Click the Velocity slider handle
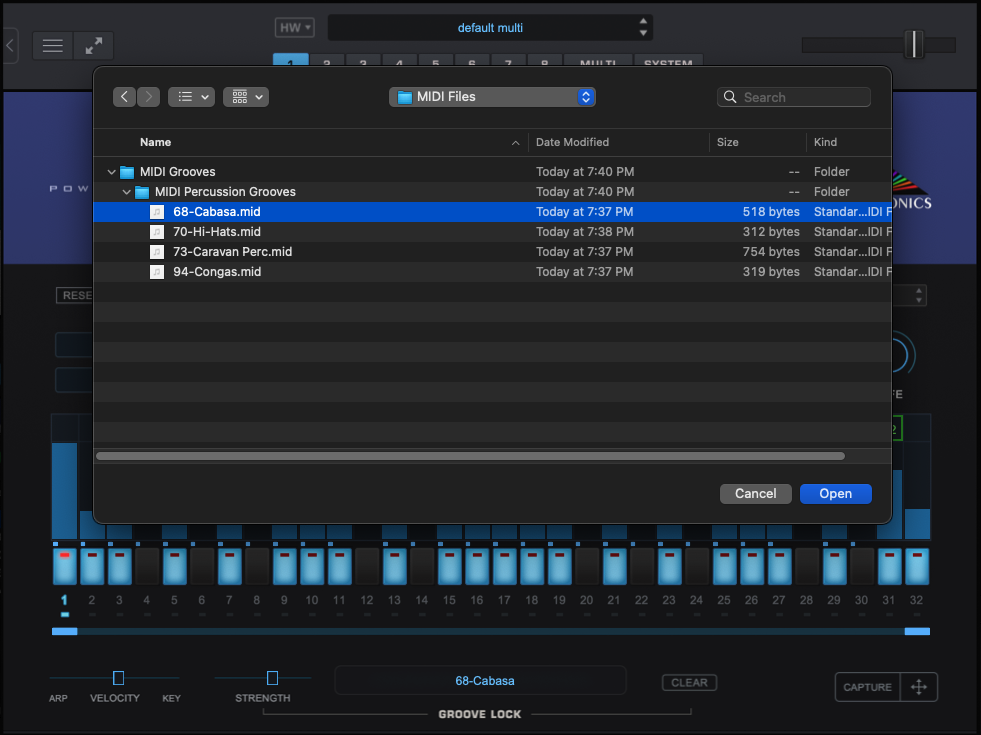The width and height of the screenshot is (981, 735). point(118,677)
